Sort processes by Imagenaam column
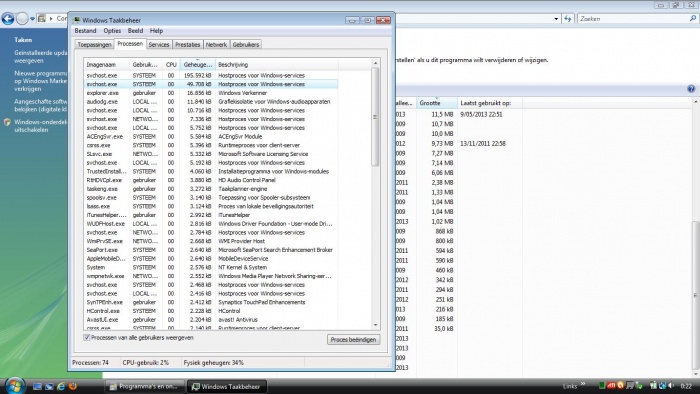Image resolution: width=700 pixels, height=394 pixels. 106,65
